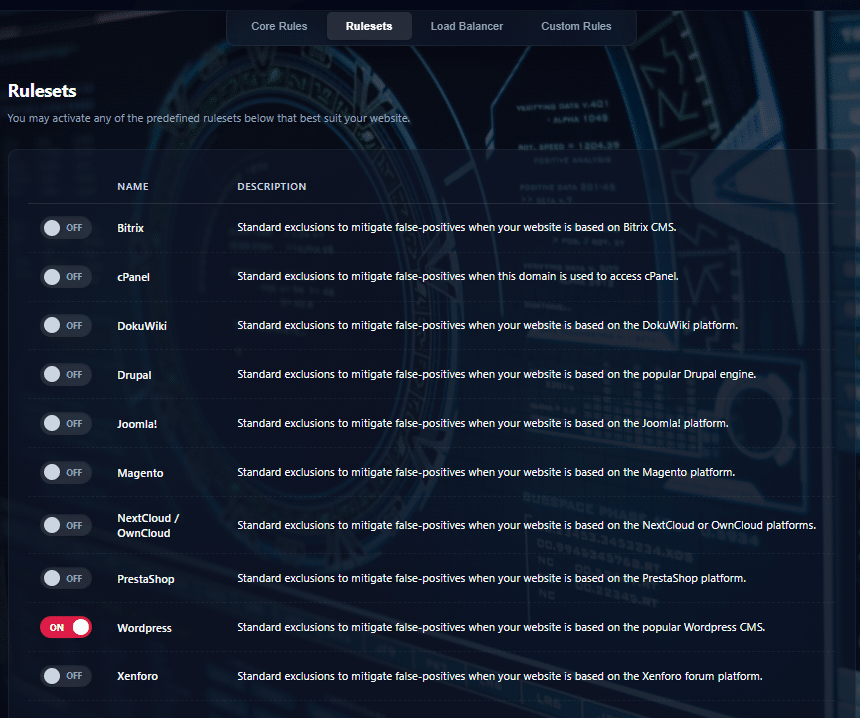
Task: Click the Xenforo forum platform description
Action: click(x=500, y=676)
